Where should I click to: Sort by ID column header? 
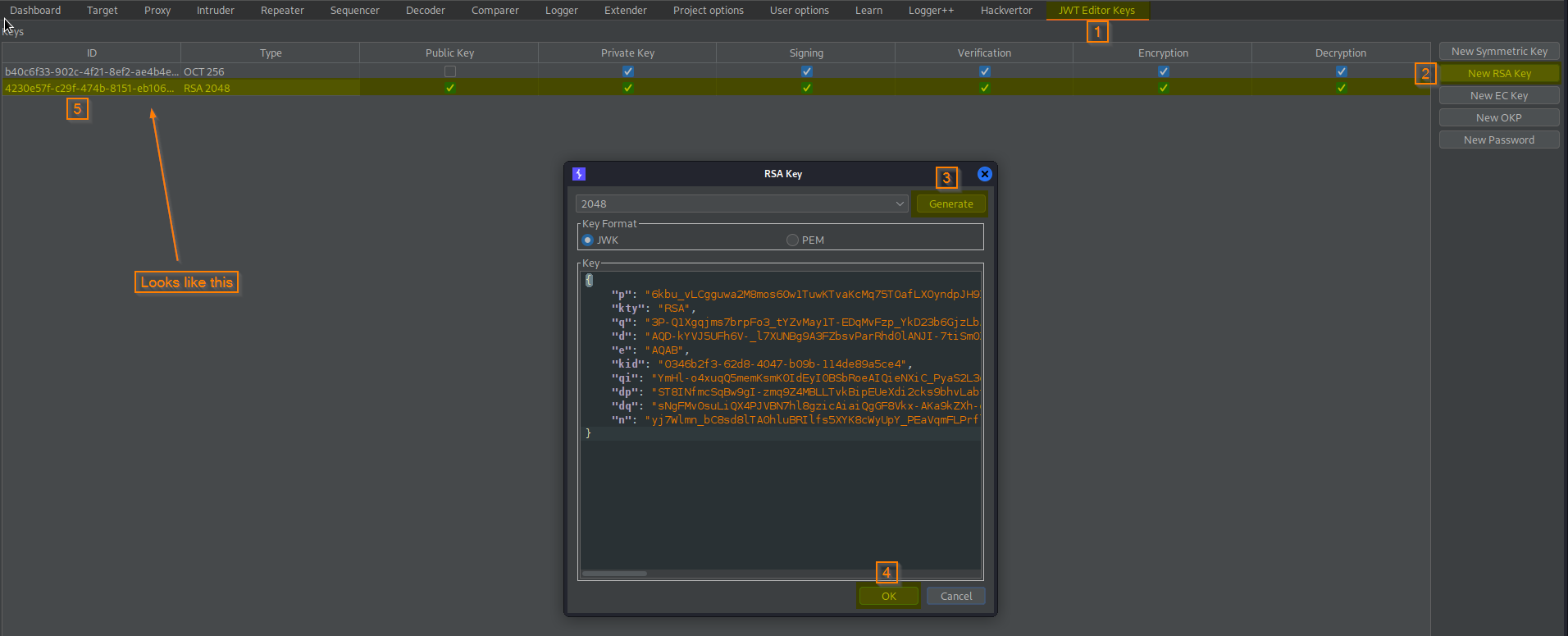pyautogui.click(x=92, y=53)
